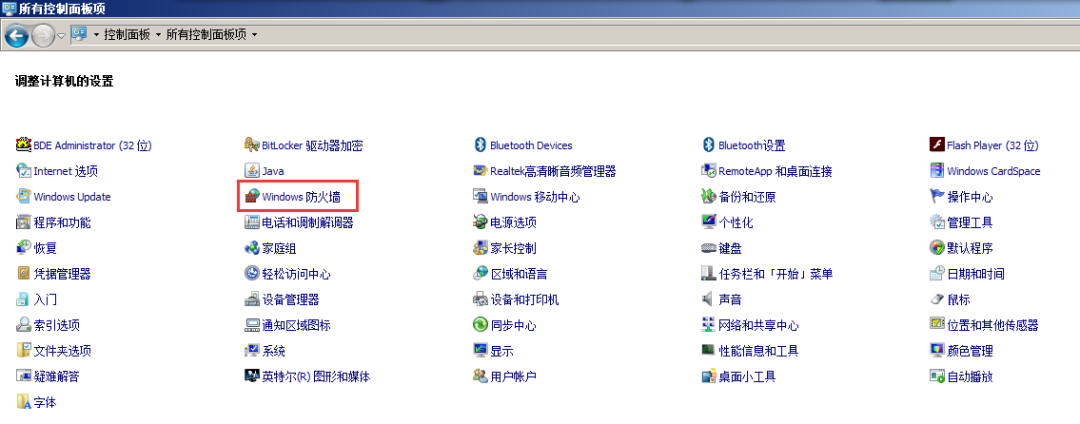
Task: Expand the arrow after 控制面板 breadcrumb
Action: [x=158, y=35]
